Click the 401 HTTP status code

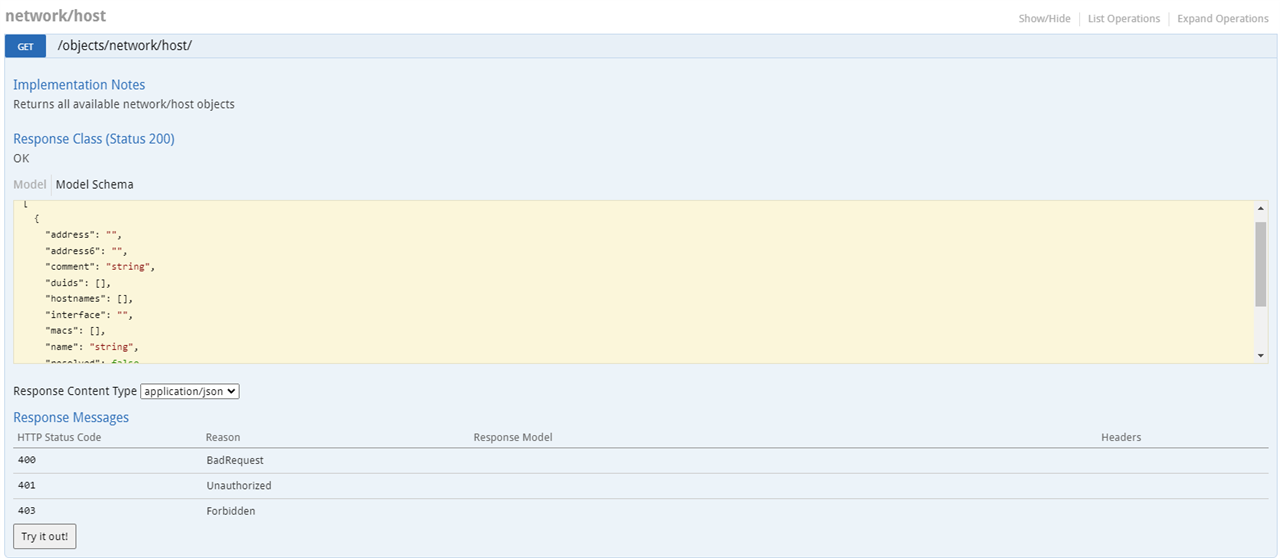click(27, 486)
